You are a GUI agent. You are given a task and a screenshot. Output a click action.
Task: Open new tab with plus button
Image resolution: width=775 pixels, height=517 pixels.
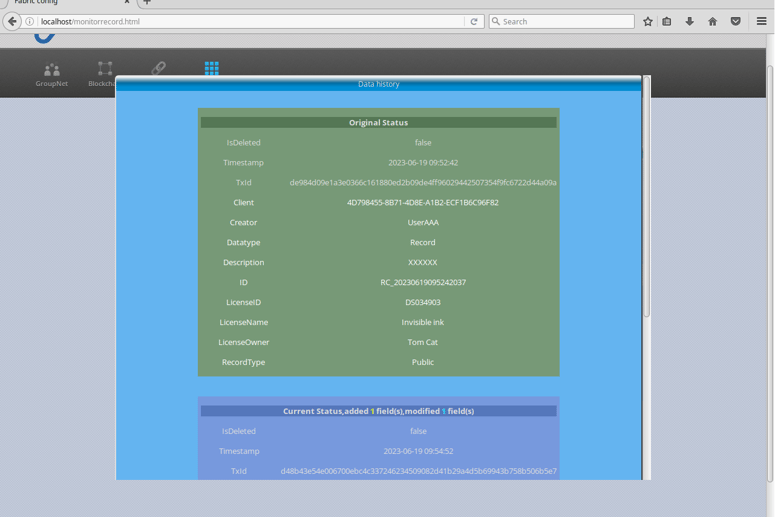click(147, 2)
